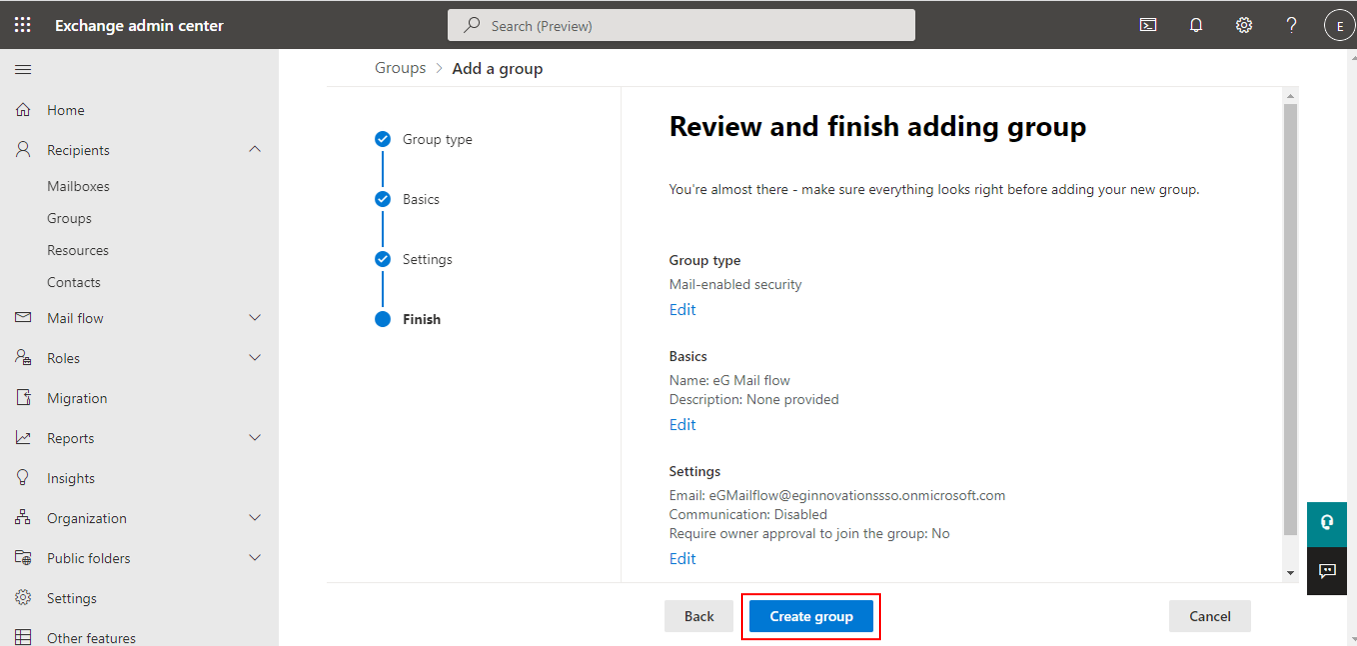This screenshot has height=646, width=1357.
Task: Click the Public folders icon
Action: [x=23, y=558]
